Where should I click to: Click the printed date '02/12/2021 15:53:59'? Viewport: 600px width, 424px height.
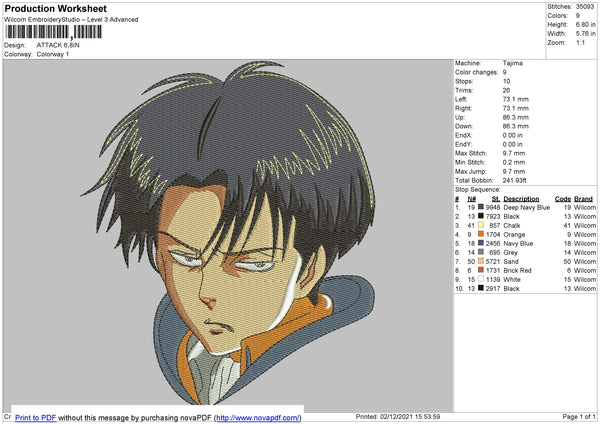pyautogui.click(x=410, y=416)
